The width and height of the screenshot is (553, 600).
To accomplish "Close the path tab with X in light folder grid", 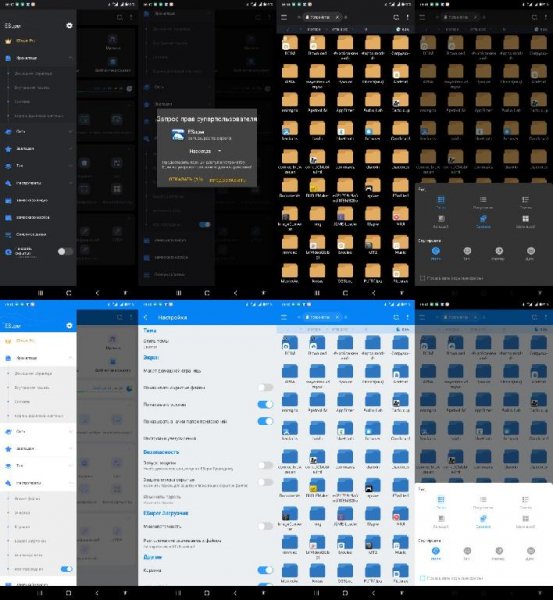I will click(x=337, y=317).
